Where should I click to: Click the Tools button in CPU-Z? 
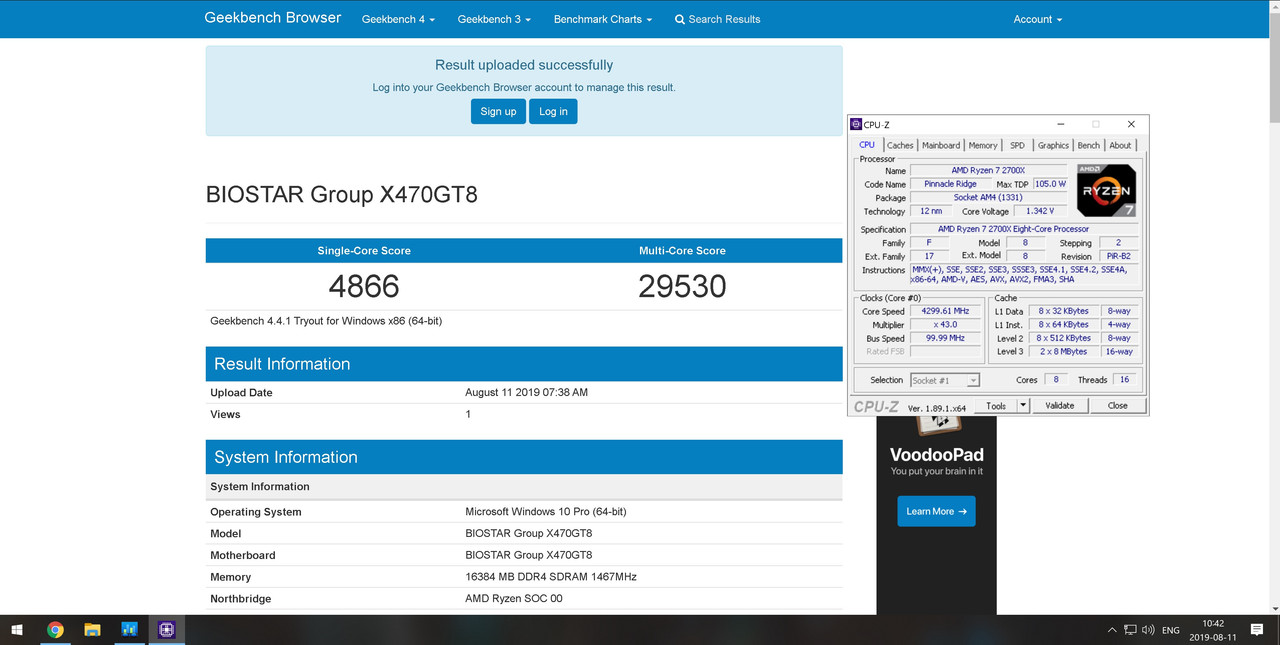(996, 405)
